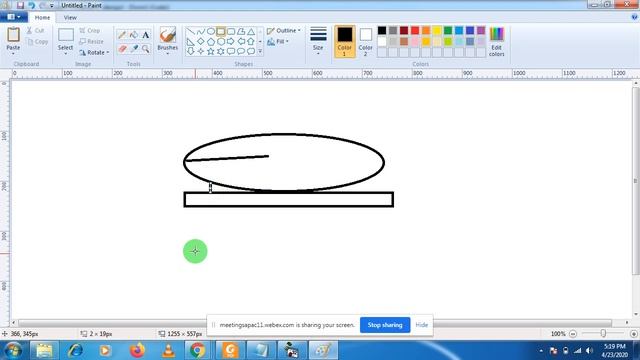Activate the Color 2 background button
640x360 pixels.
[366, 41]
